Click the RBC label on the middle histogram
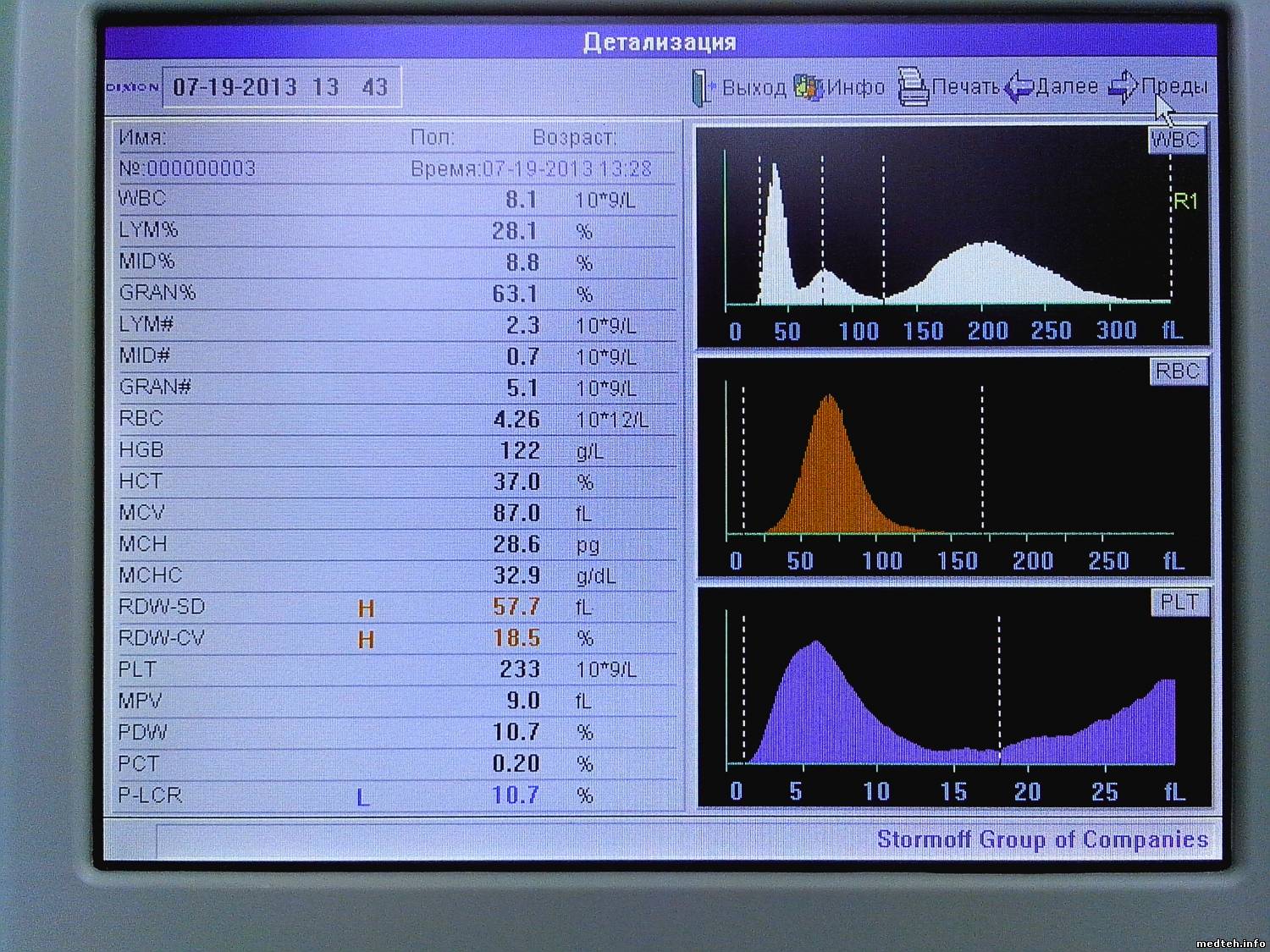Viewport: 1270px width, 952px height. (1177, 371)
